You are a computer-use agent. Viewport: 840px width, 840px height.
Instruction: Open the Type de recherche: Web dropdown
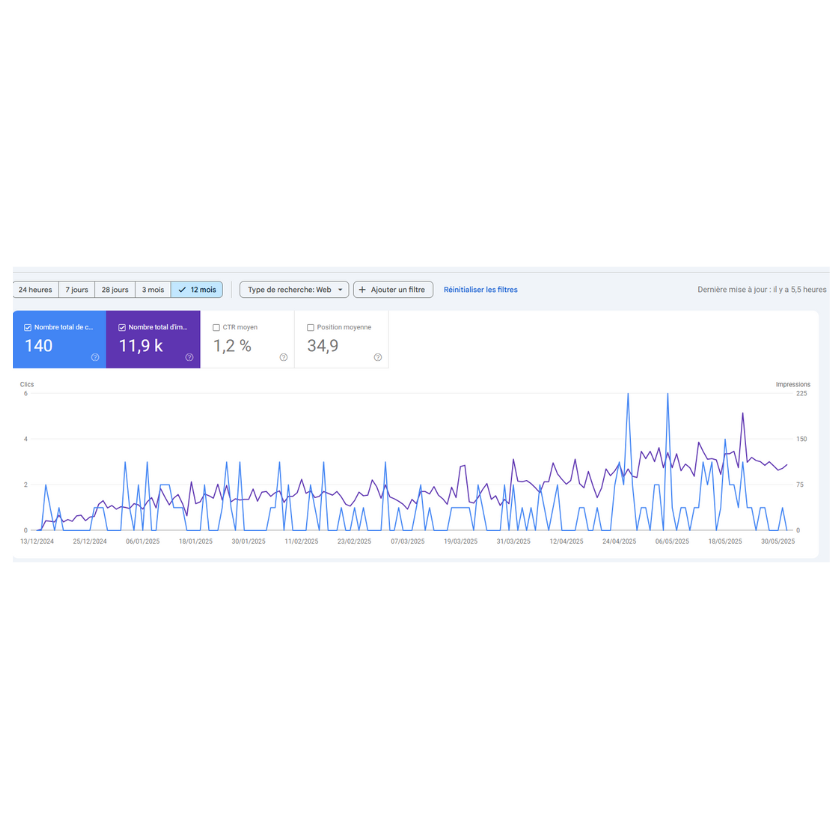[x=294, y=289]
